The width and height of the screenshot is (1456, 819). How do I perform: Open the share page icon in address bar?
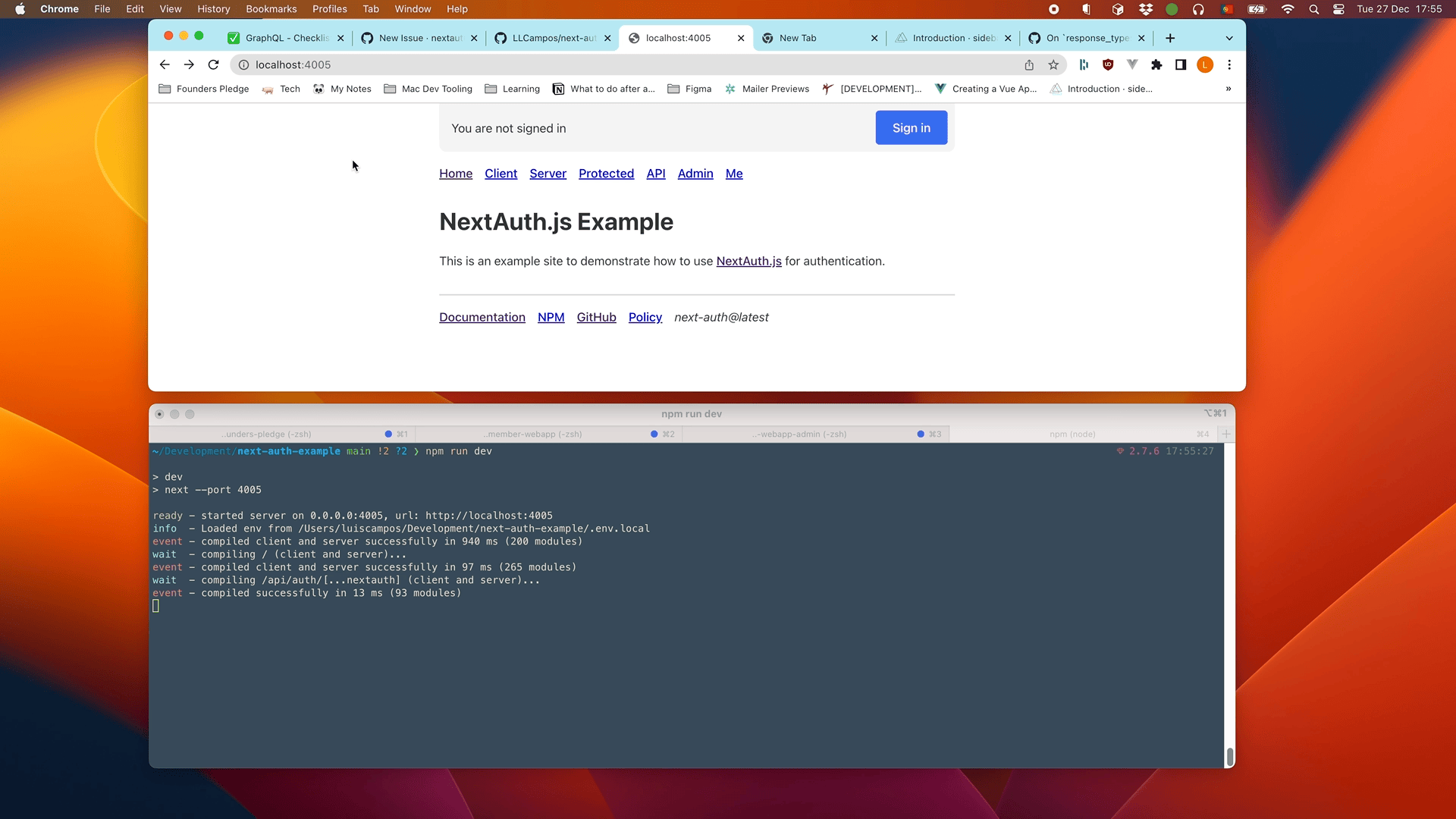(1029, 64)
